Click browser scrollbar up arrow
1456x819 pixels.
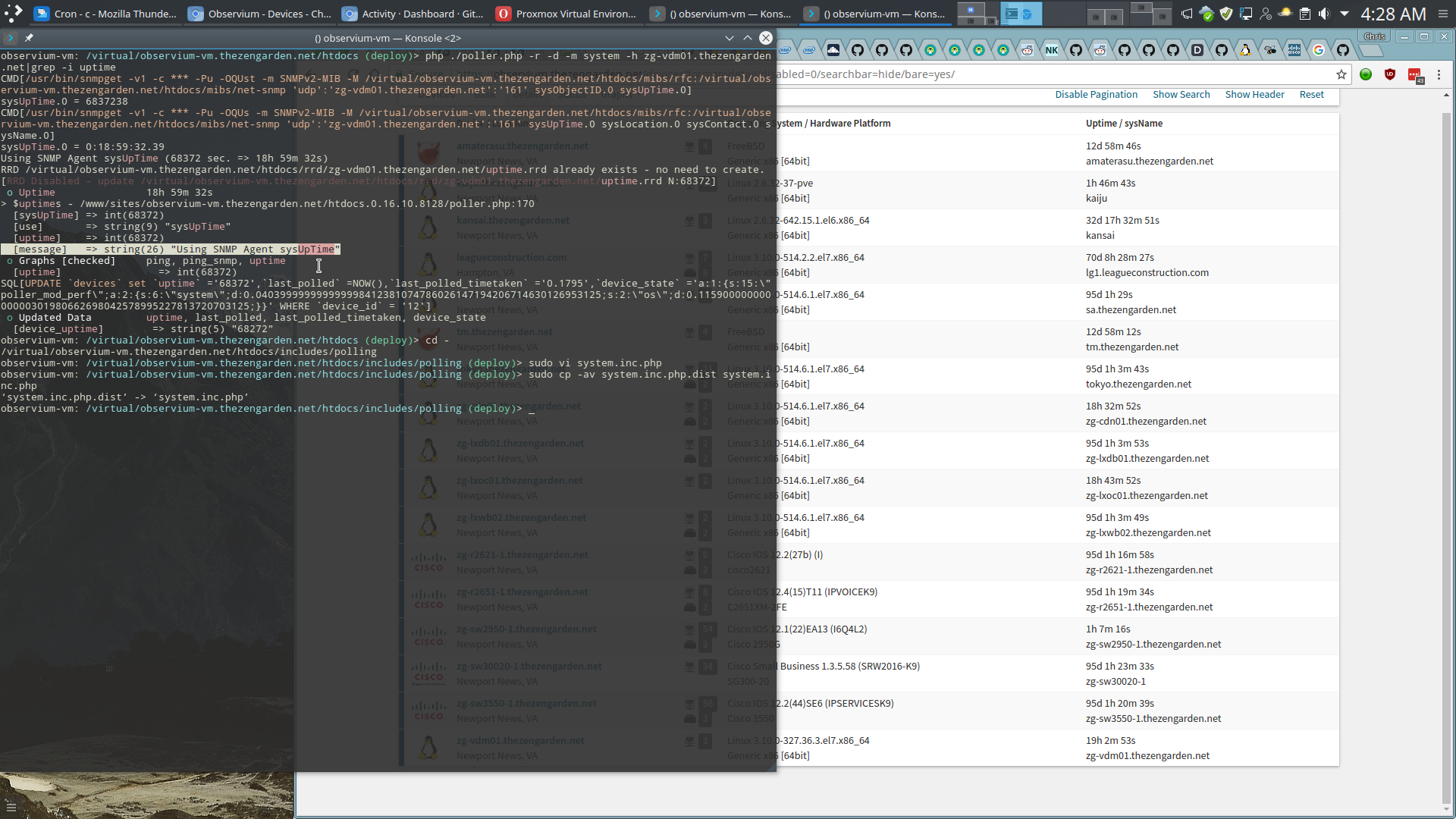(x=1446, y=96)
